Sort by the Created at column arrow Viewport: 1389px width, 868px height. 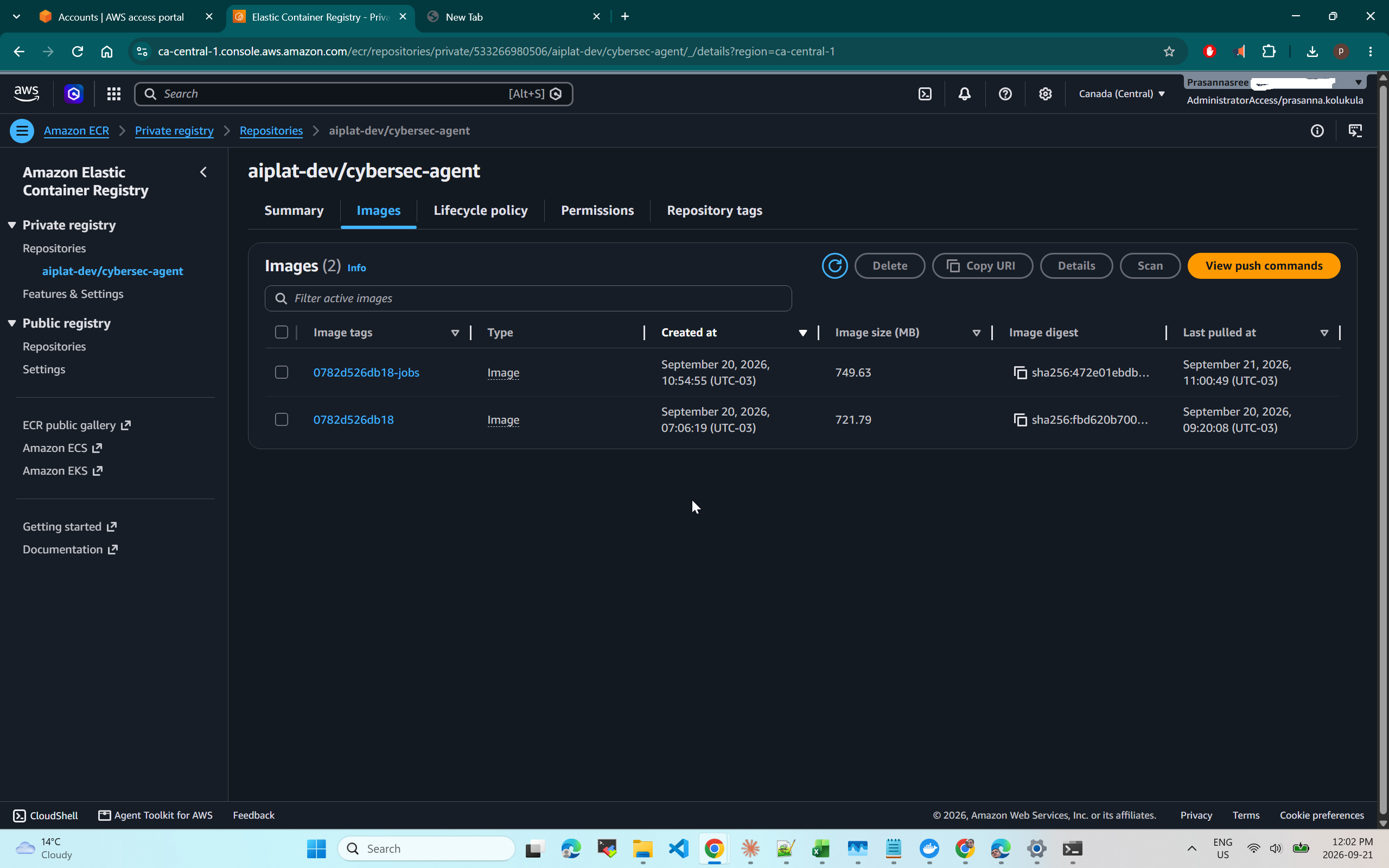tap(803, 333)
